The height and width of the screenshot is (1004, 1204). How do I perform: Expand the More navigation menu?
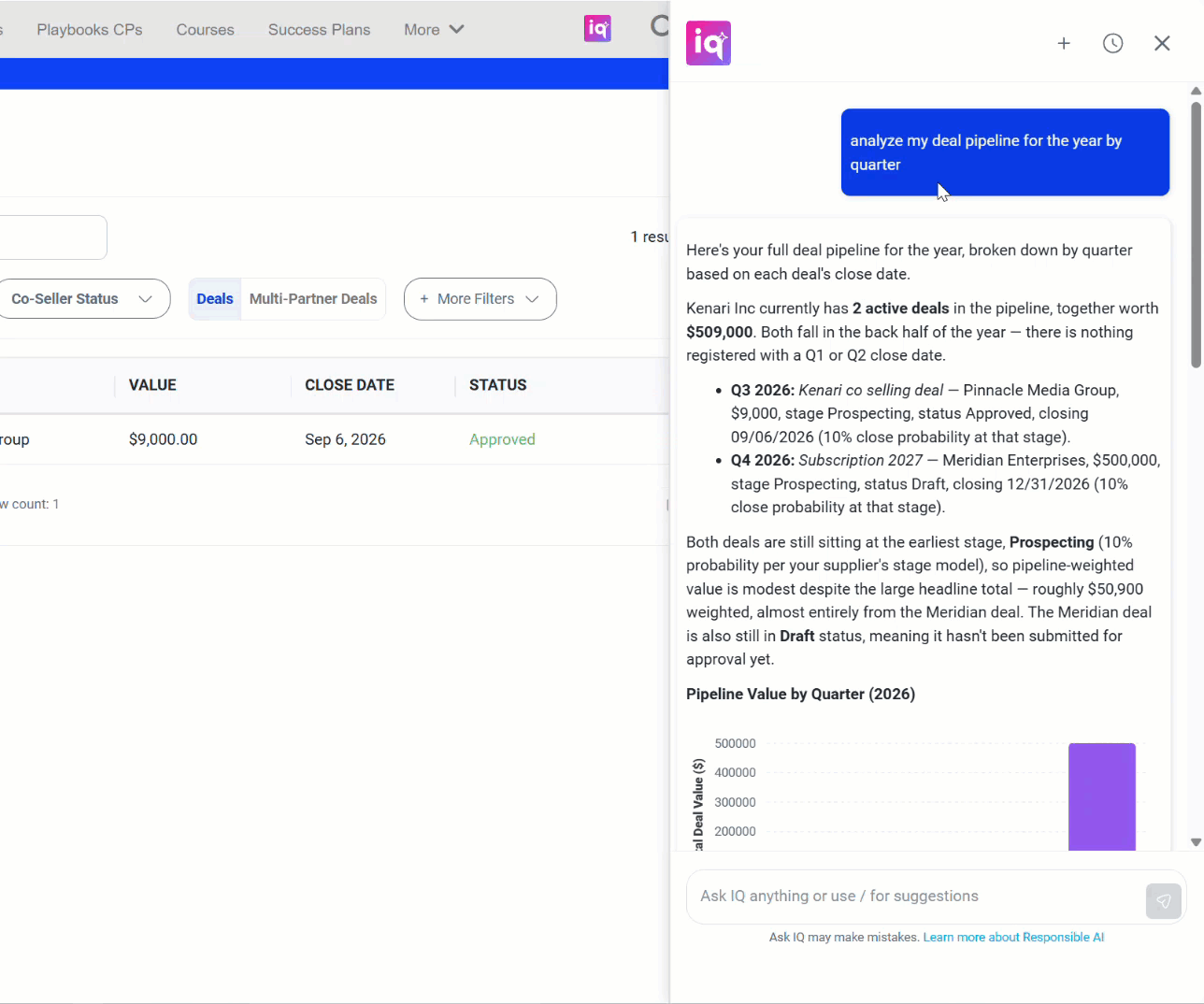point(434,30)
